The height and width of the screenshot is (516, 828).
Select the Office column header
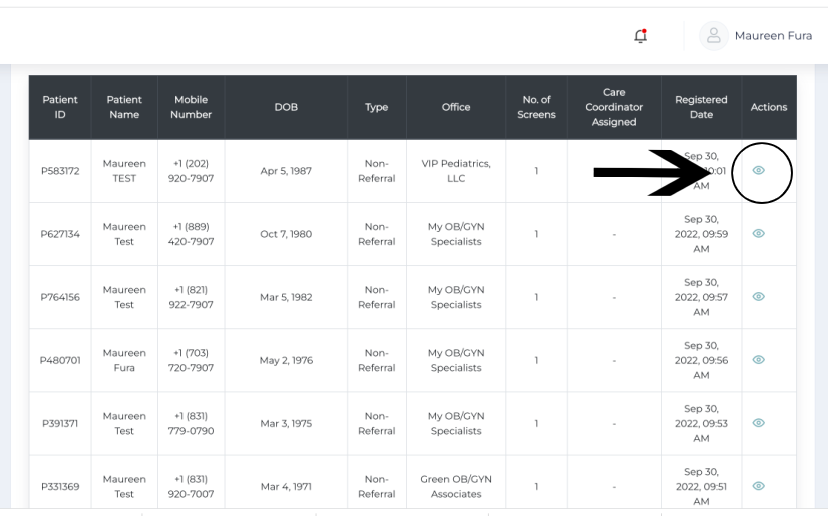[x=456, y=107]
